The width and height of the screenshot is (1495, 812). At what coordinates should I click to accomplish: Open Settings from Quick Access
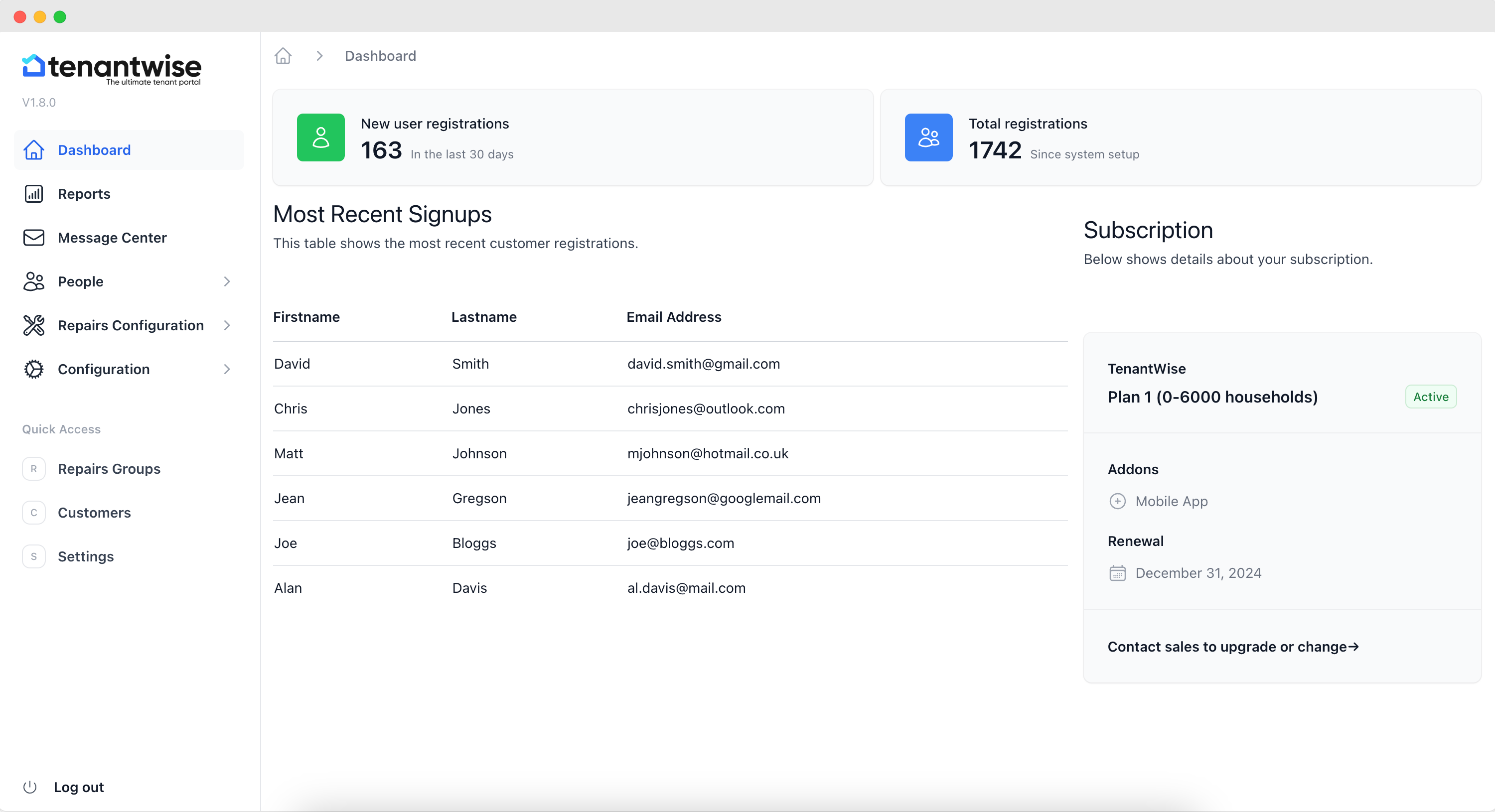click(86, 557)
